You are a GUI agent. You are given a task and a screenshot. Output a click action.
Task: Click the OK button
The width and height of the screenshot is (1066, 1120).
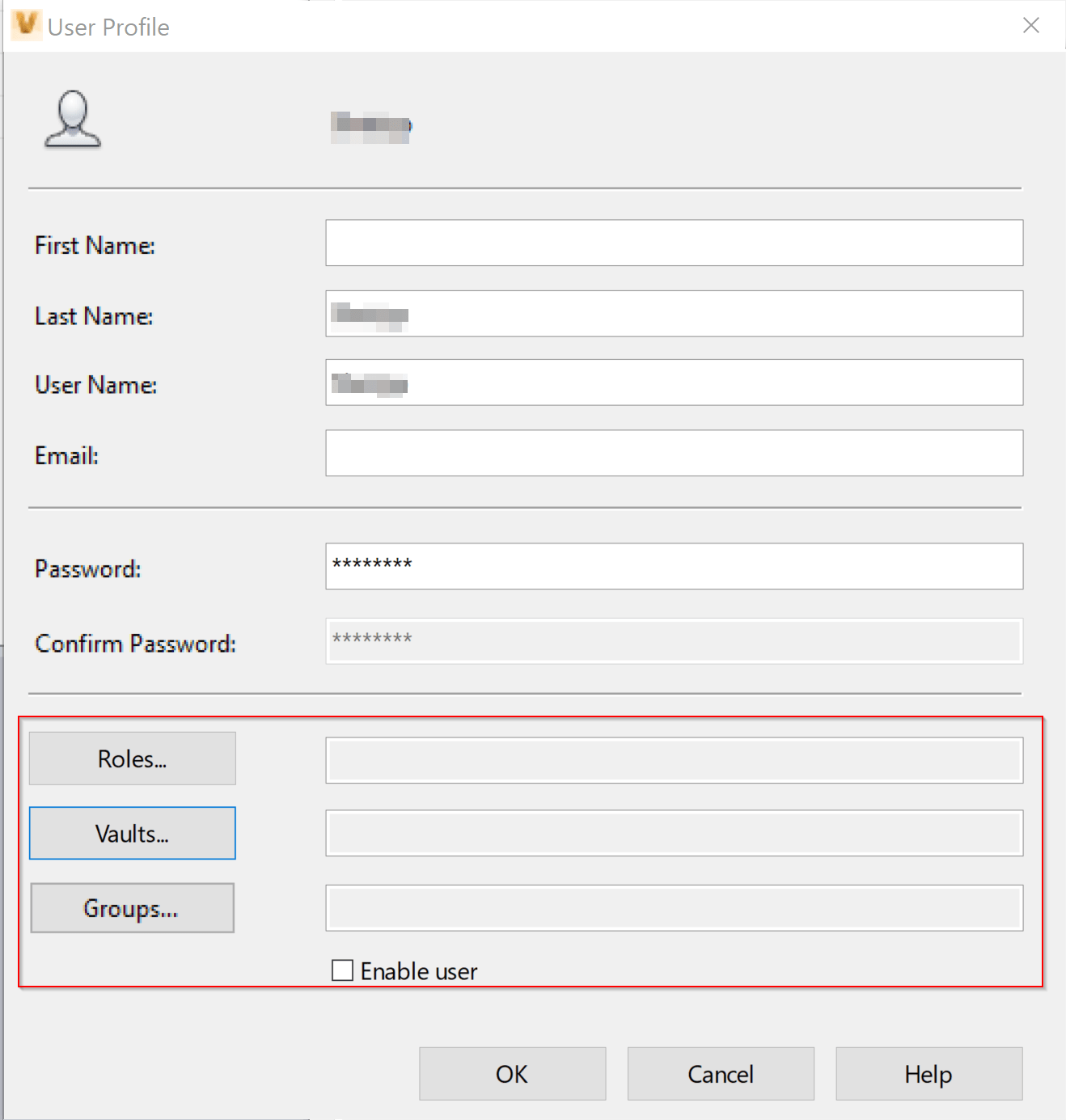(x=511, y=1074)
